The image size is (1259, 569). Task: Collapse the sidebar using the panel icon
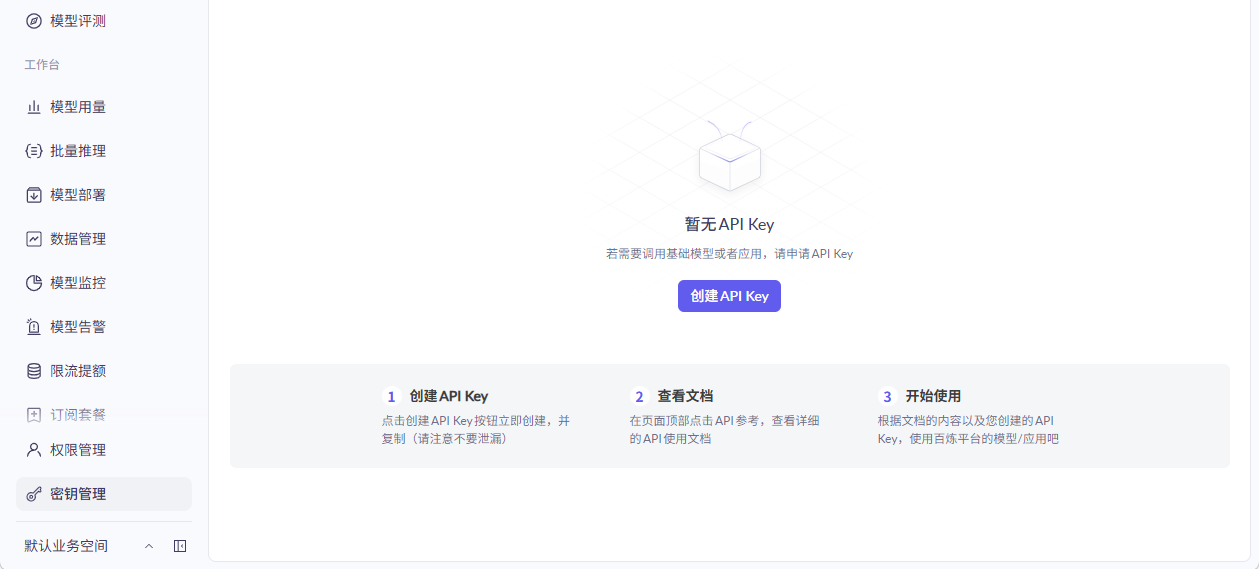[x=180, y=546]
